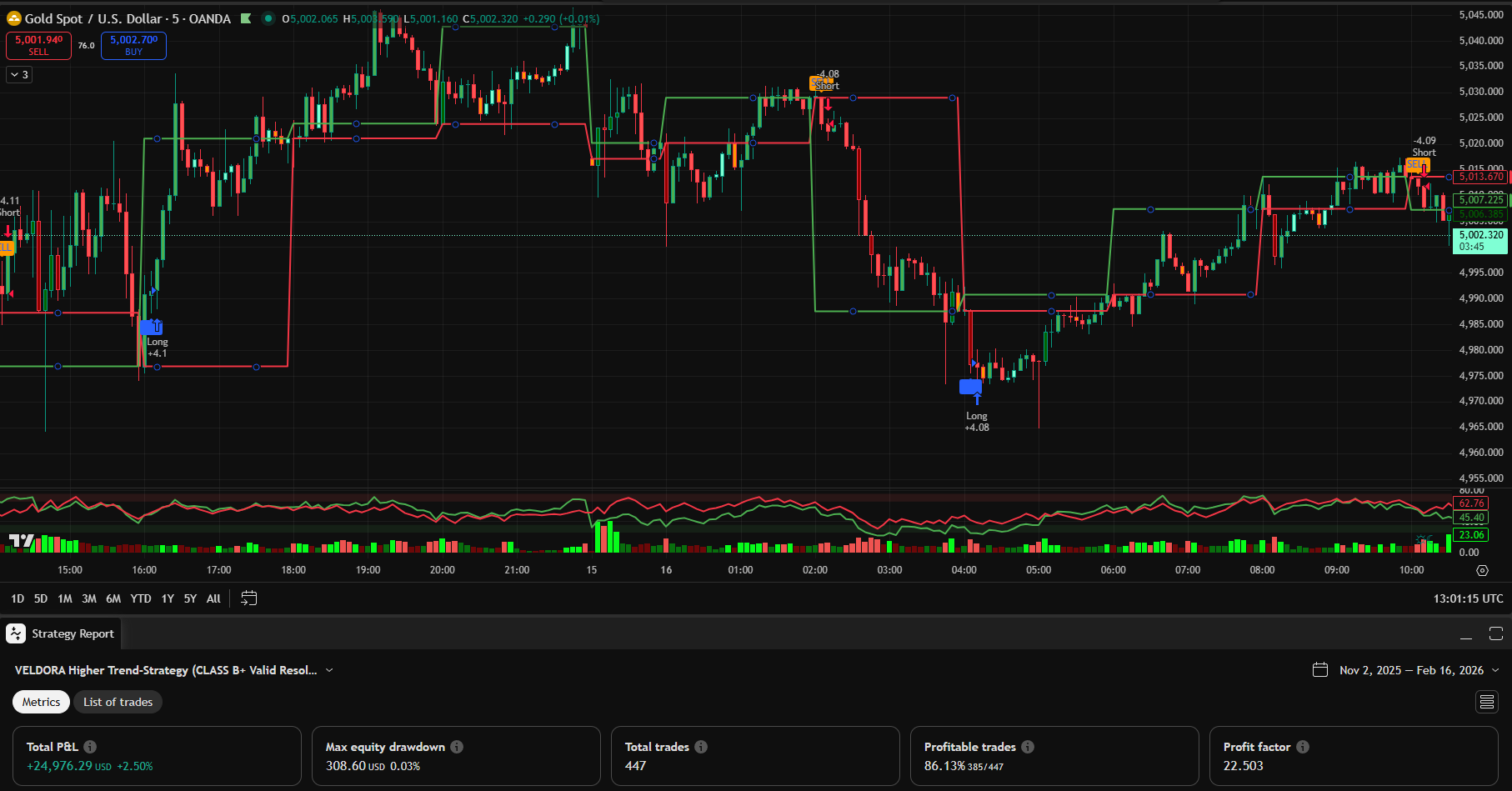Click the 5,045.000 price scale label
1512x791 pixels.
point(1481,15)
